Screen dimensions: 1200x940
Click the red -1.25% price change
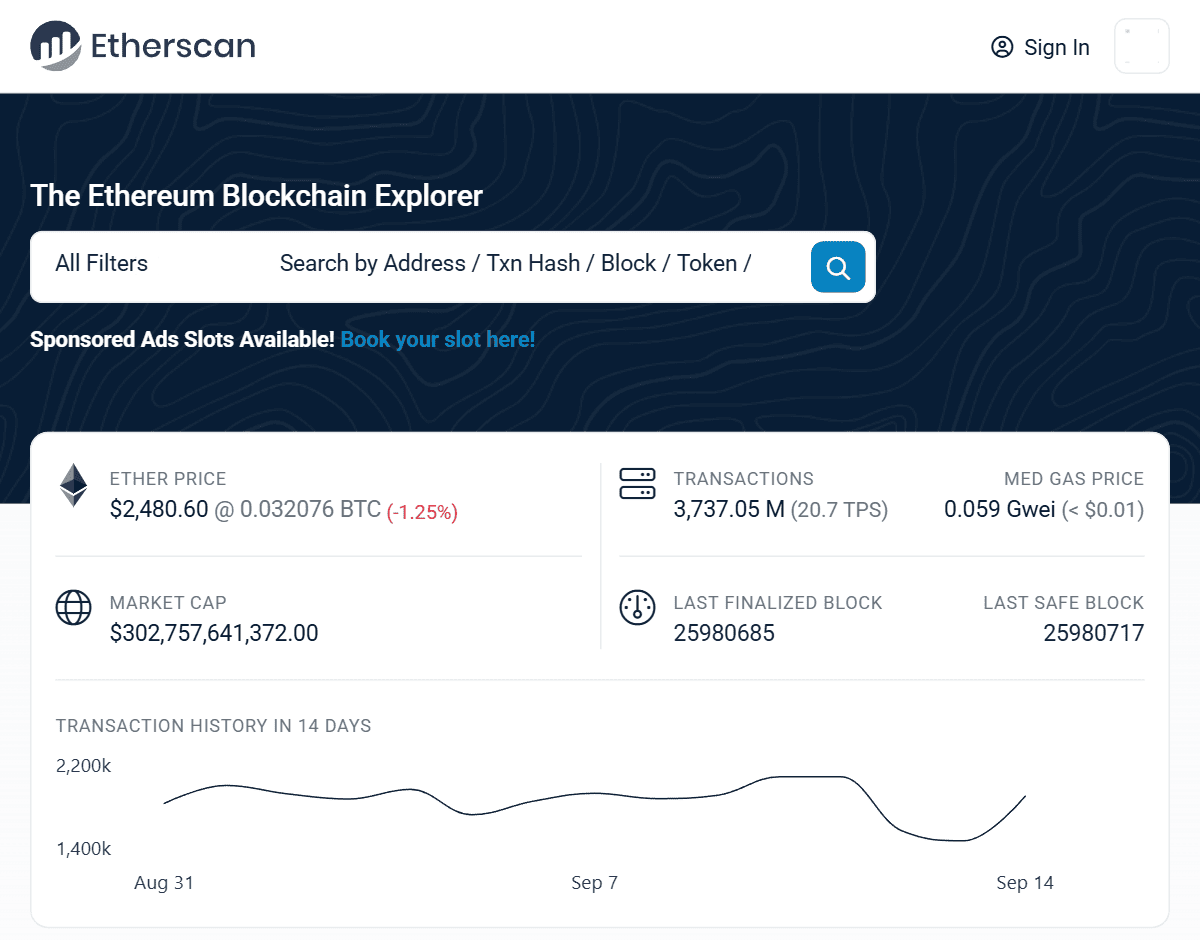(422, 512)
